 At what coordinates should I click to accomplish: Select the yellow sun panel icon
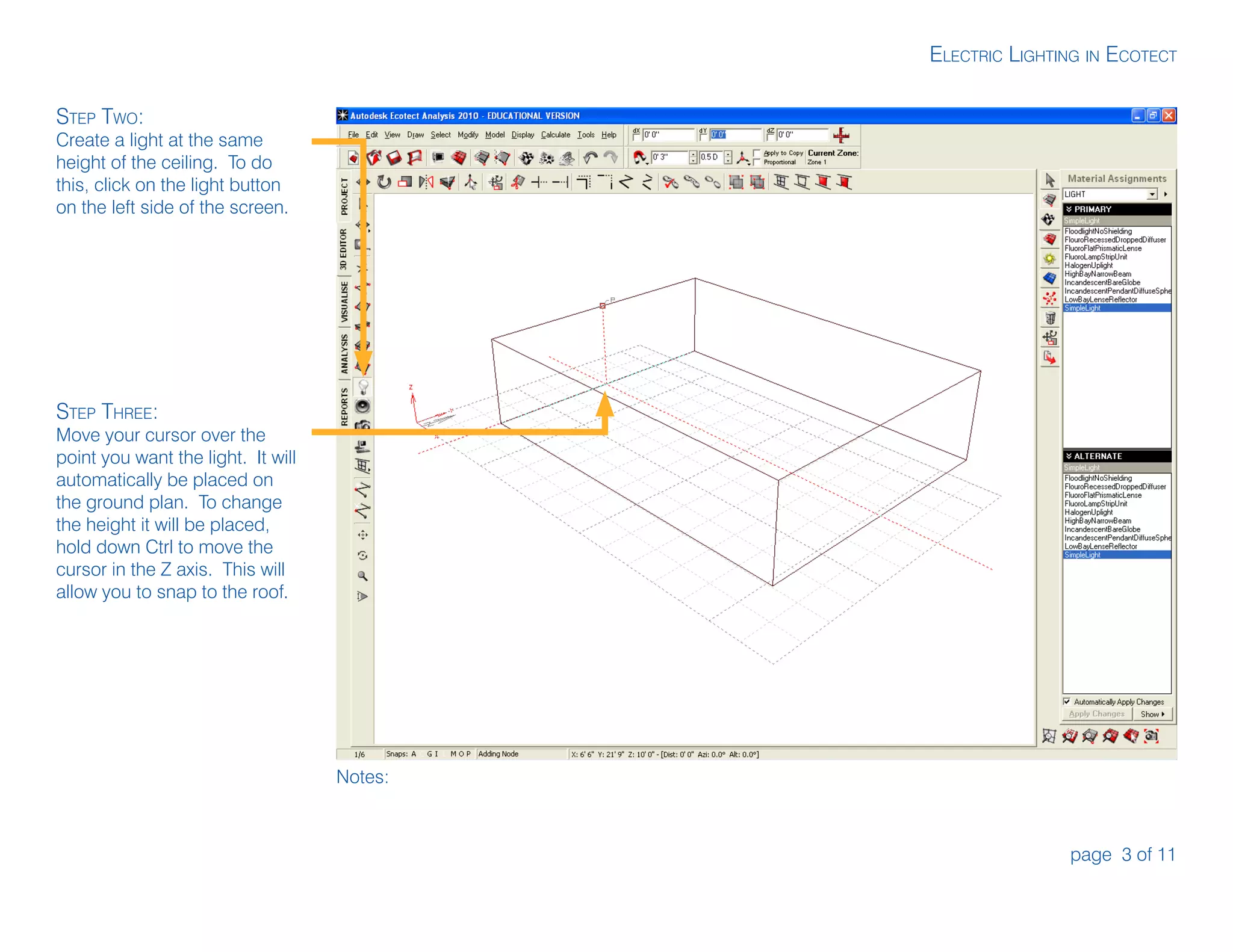pyautogui.click(x=1049, y=259)
